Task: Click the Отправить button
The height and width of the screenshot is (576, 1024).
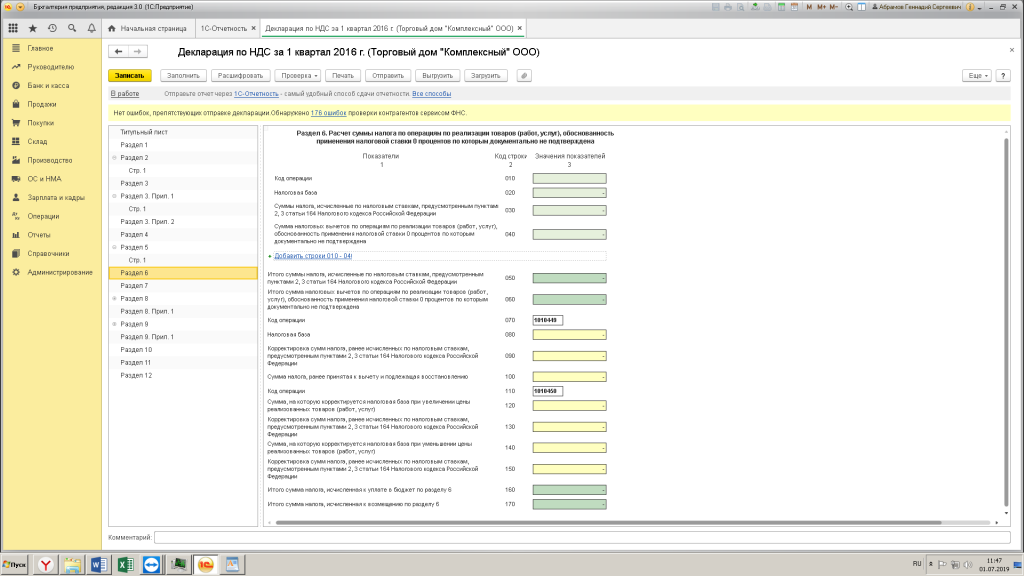Action: pyautogui.click(x=388, y=76)
